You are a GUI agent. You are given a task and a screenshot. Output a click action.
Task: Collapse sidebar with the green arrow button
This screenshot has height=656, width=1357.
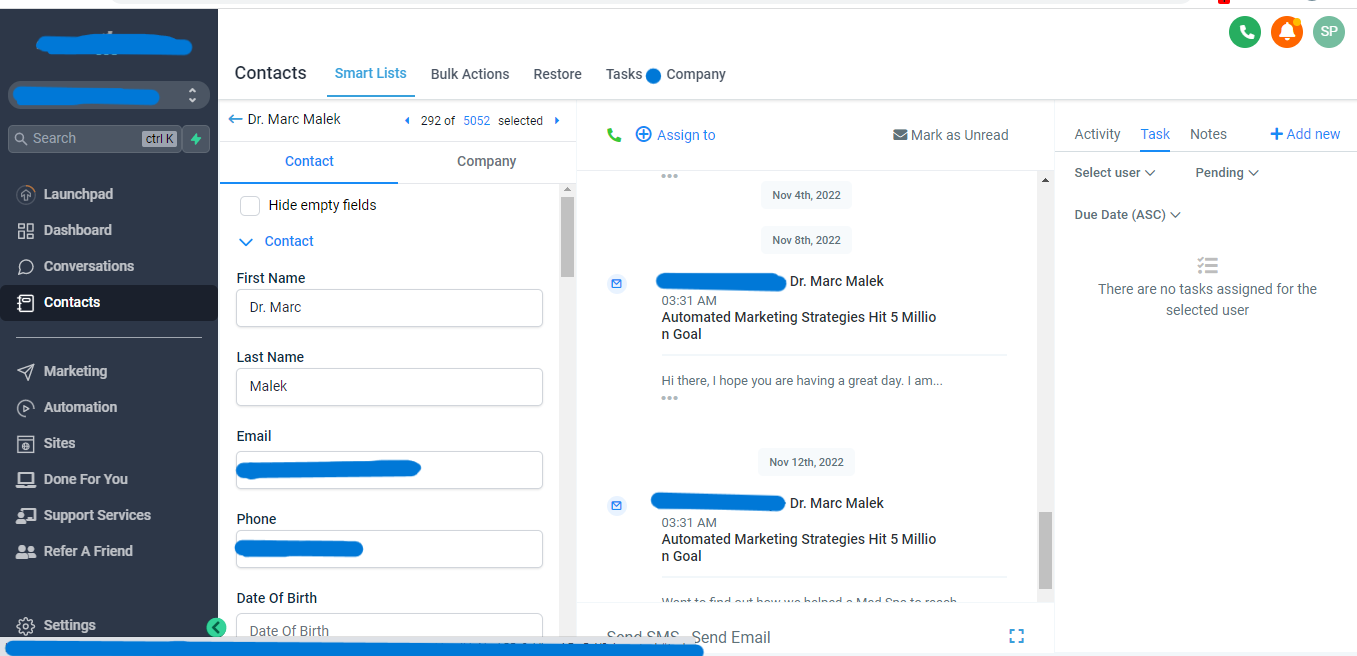pyautogui.click(x=216, y=627)
